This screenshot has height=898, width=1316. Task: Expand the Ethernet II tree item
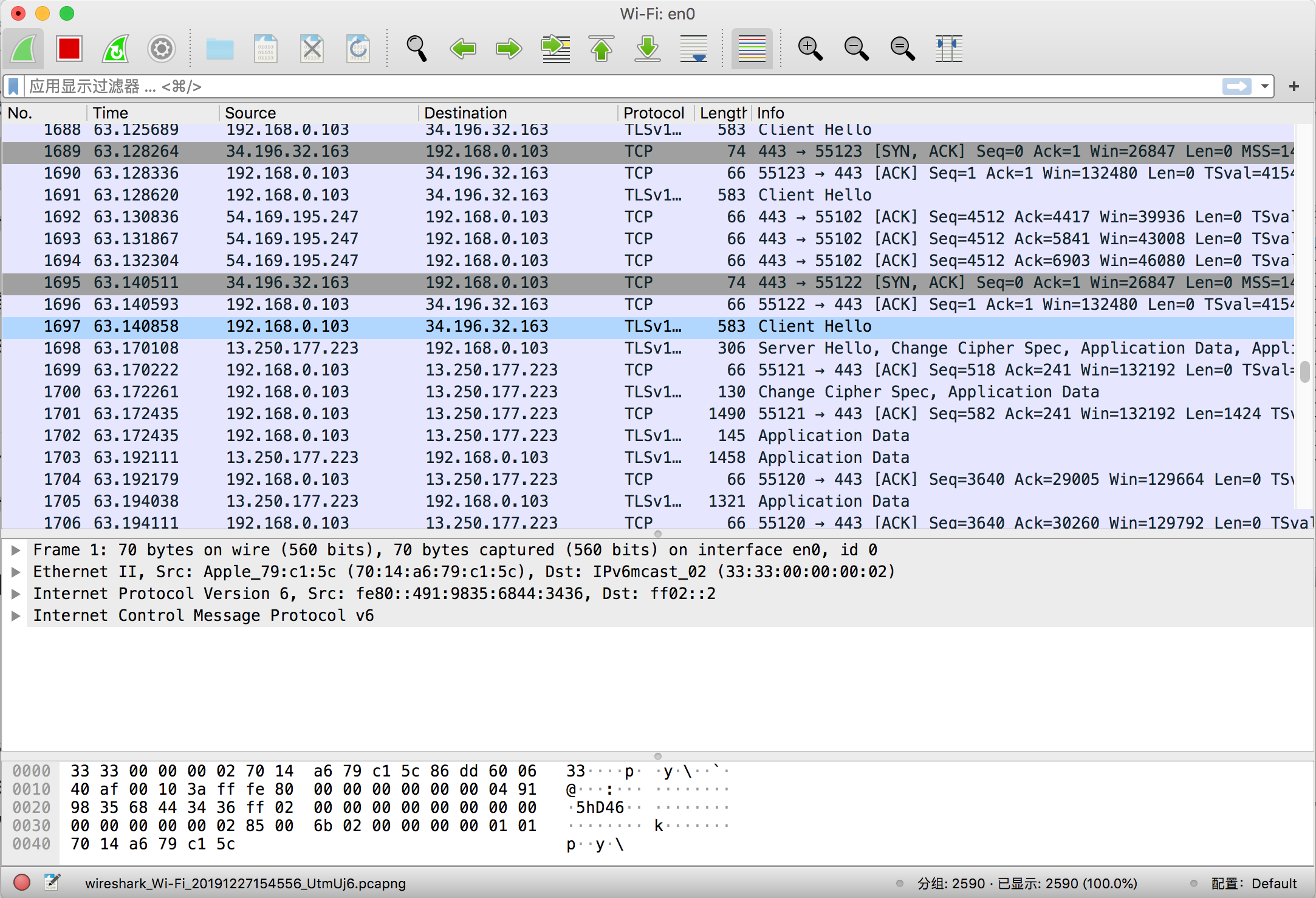tap(16, 572)
